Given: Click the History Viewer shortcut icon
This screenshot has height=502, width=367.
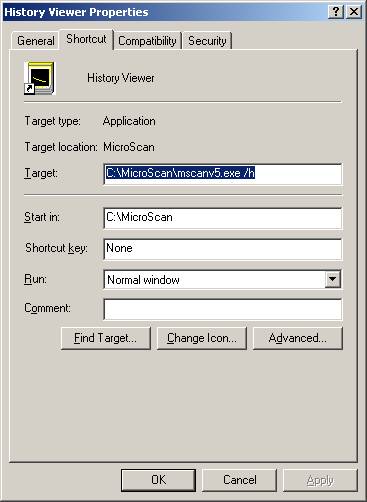Looking at the screenshot, I should point(39,78).
